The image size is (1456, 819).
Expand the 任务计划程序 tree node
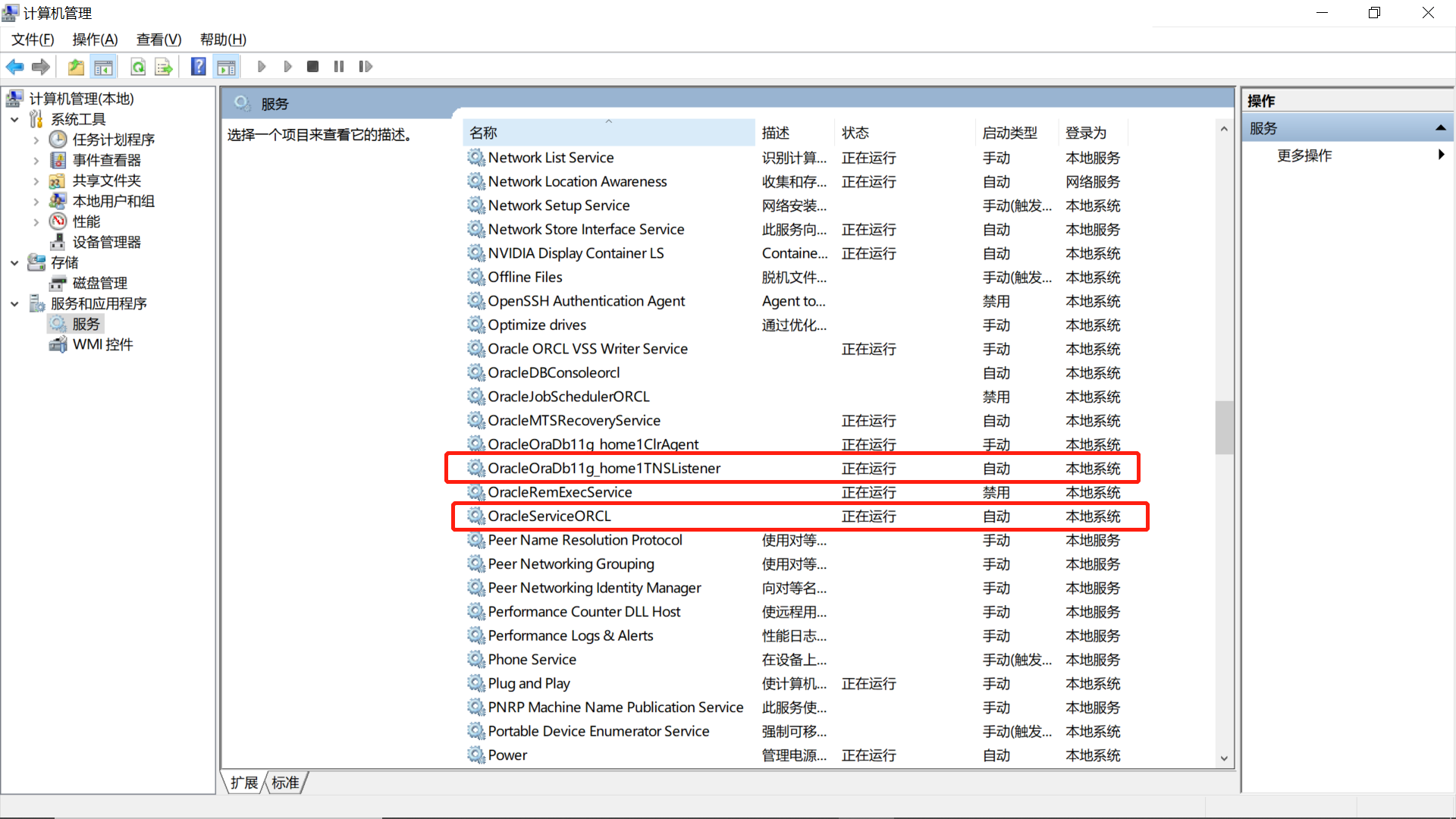coord(36,140)
